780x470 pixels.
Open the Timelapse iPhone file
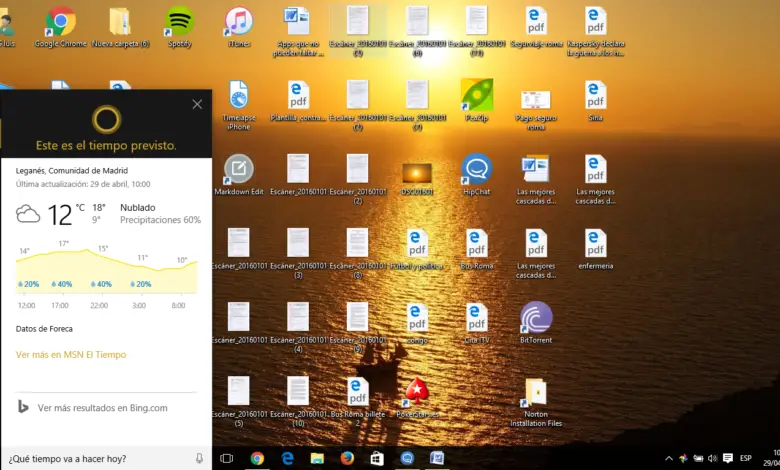[x=239, y=105]
